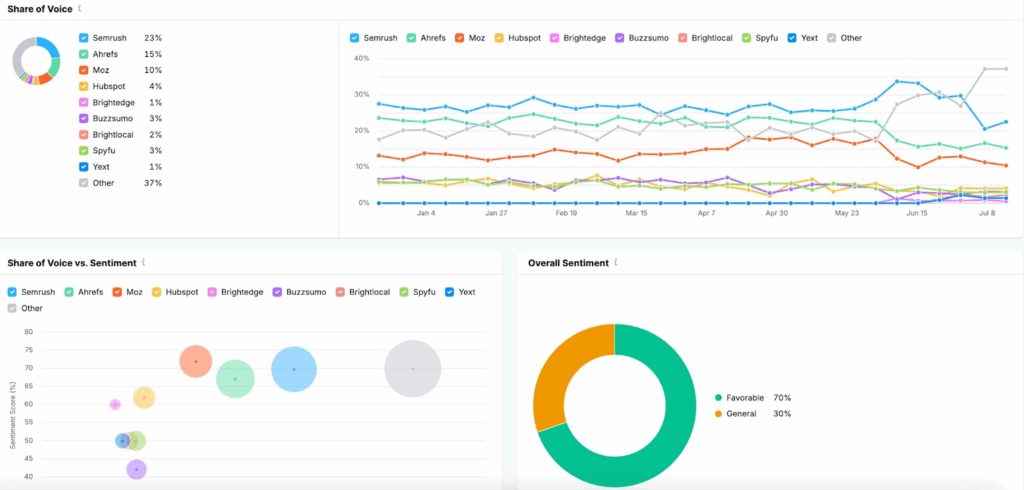Viewport: 1024px width, 490px height.
Task: Toggle Yext 1% checkbox in percentage list
Action: [83, 167]
